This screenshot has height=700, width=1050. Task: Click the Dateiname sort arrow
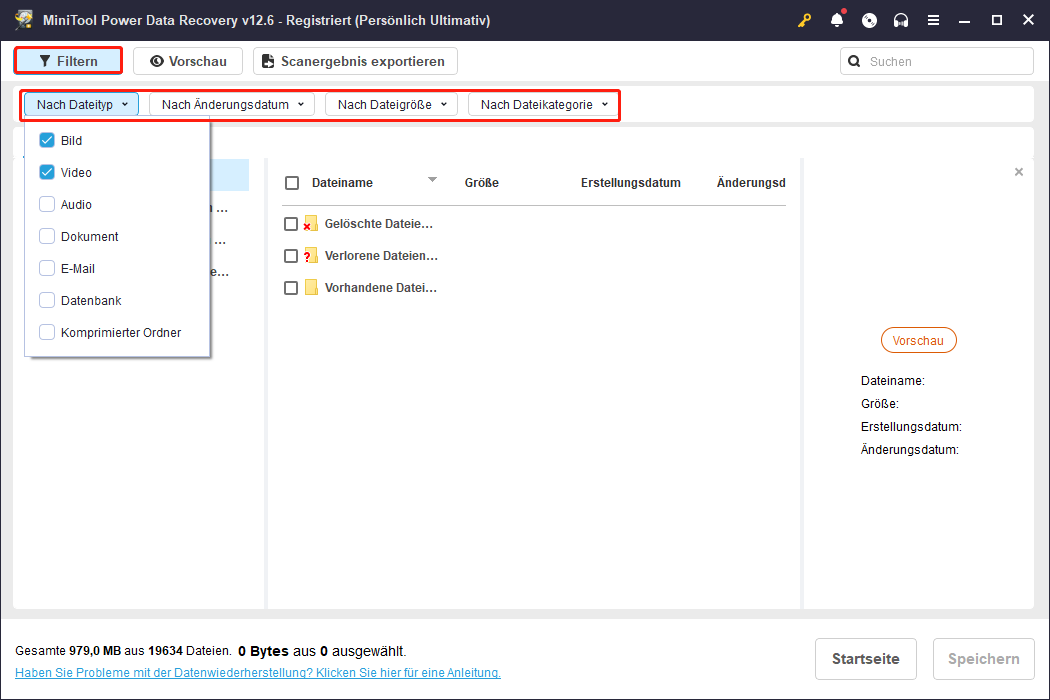[x=433, y=180]
